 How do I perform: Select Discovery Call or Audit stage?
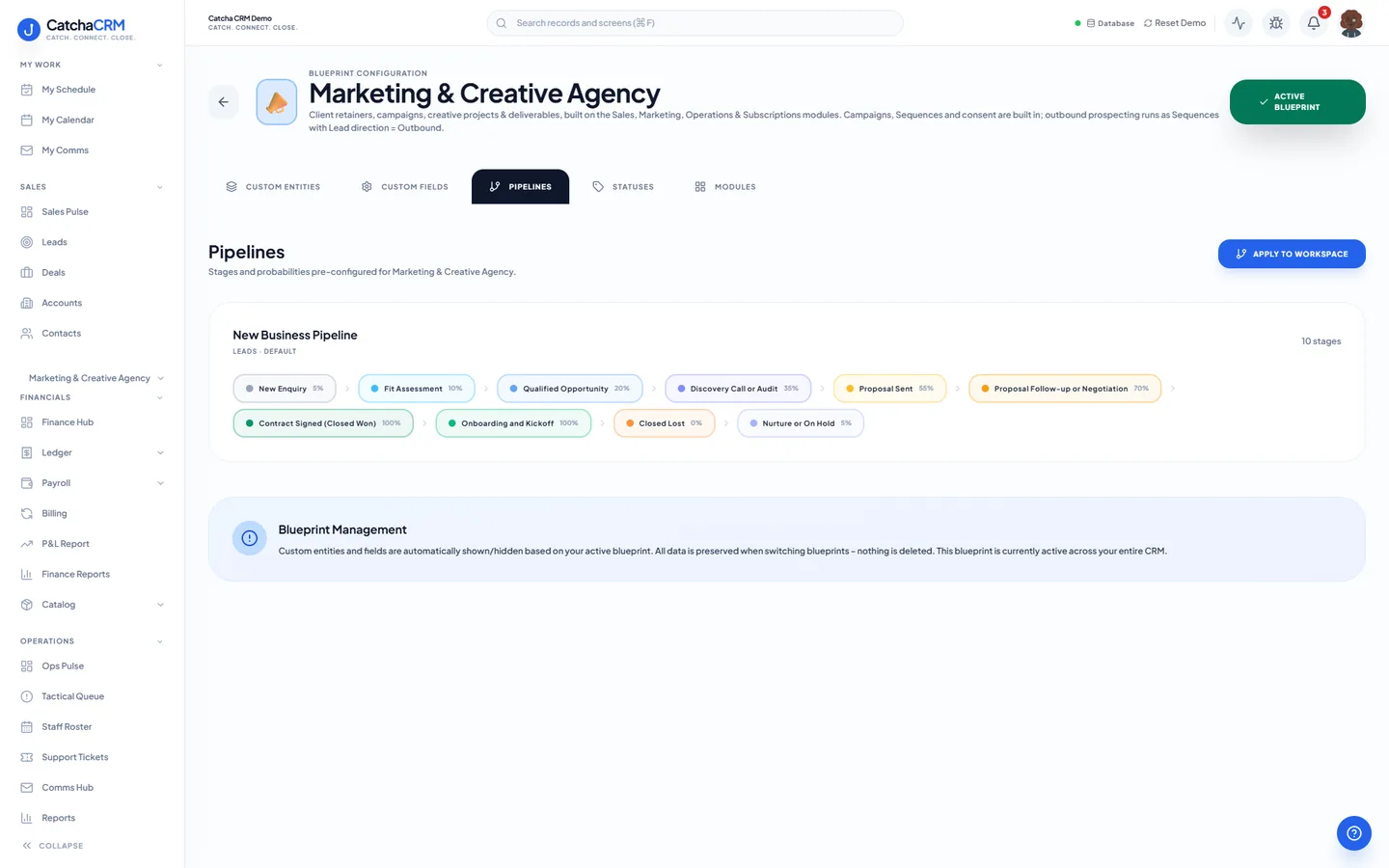click(x=738, y=389)
